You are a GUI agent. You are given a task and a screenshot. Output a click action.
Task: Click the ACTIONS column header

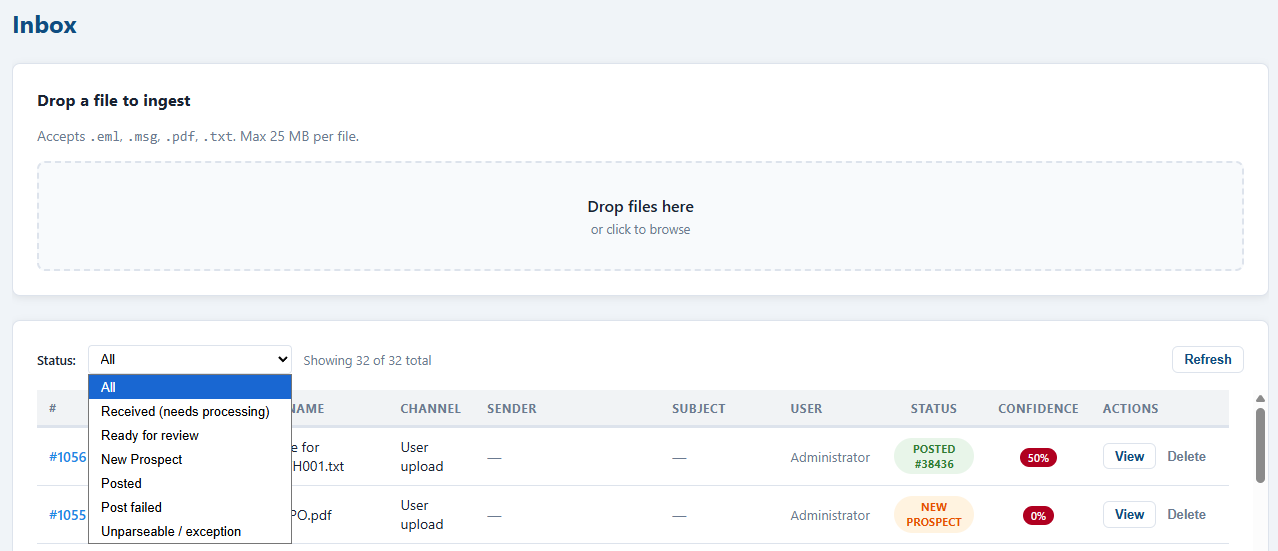tap(1131, 408)
